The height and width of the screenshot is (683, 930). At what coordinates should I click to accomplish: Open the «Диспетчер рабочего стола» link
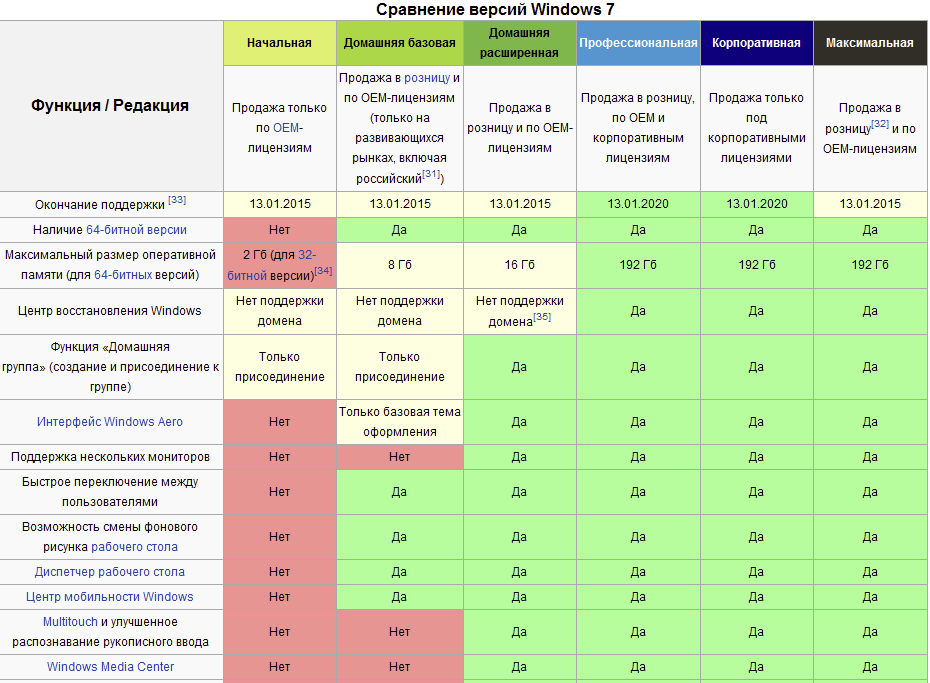tap(110, 572)
